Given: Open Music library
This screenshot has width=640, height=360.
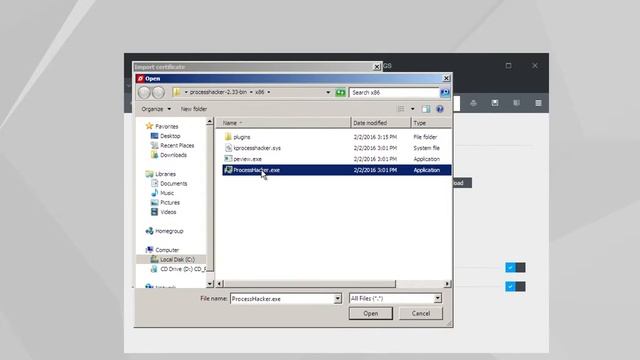Looking at the screenshot, I should pyautogui.click(x=167, y=193).
